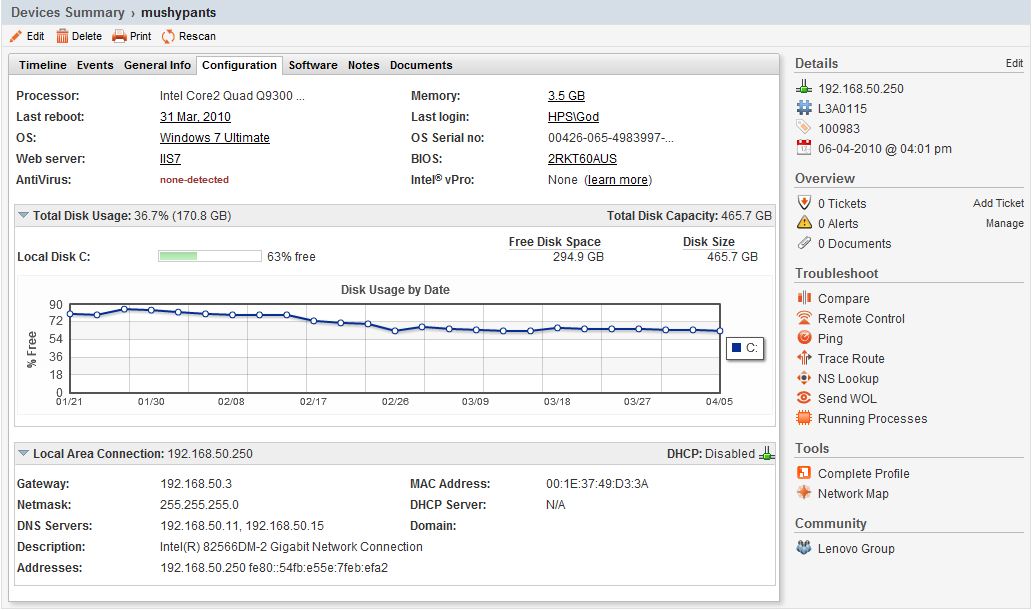Open Remote Control troubleshoot tool
1032x610 pixels.
click(x=861, y=318)
